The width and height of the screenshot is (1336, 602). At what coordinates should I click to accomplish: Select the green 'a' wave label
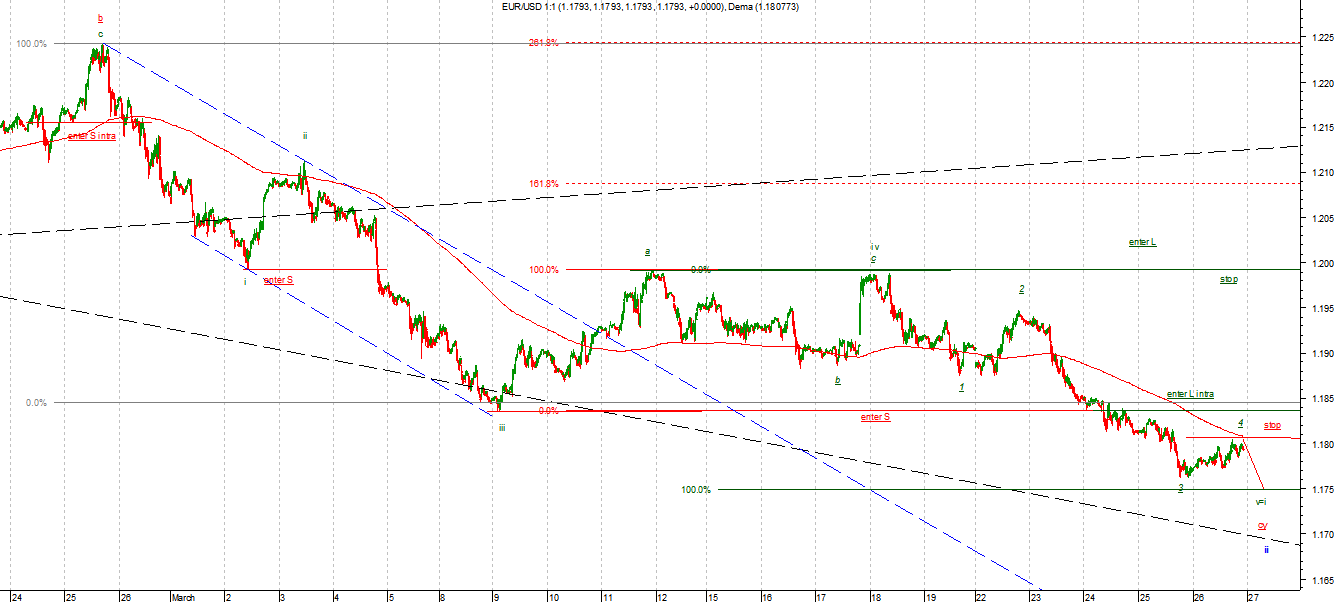pyautogui.click(x=648, y=251)
